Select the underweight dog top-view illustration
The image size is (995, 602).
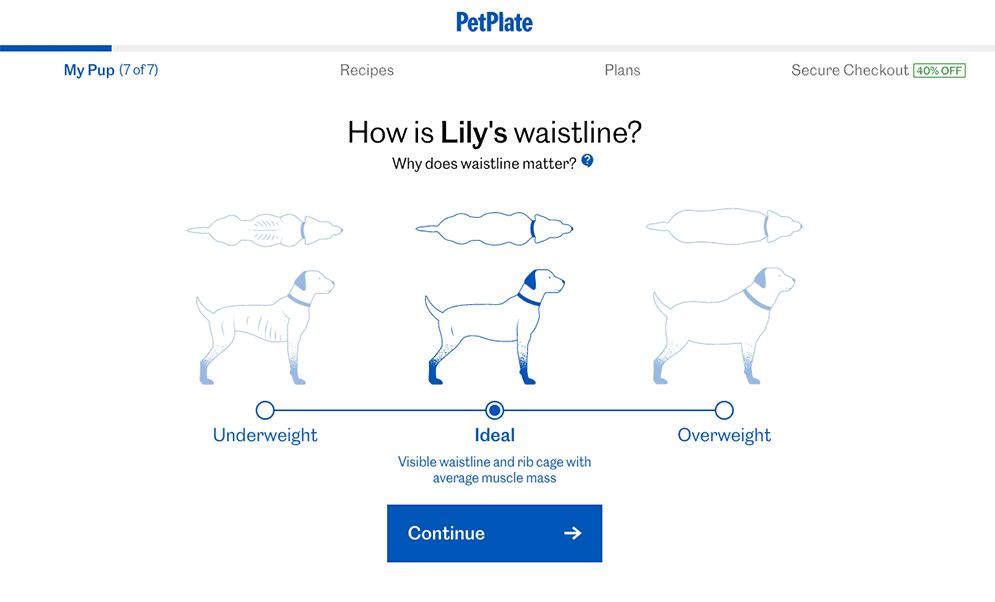coord(265,230)
